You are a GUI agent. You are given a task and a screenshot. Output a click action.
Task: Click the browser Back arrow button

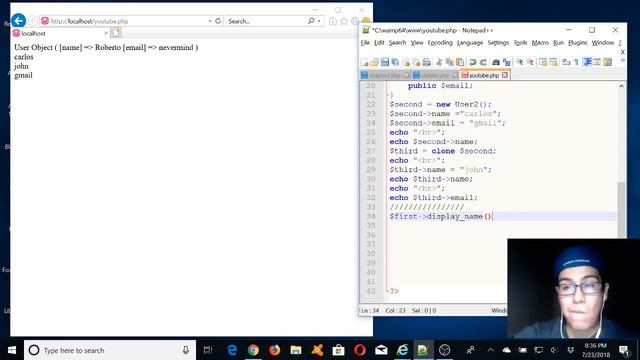point(18,20)
